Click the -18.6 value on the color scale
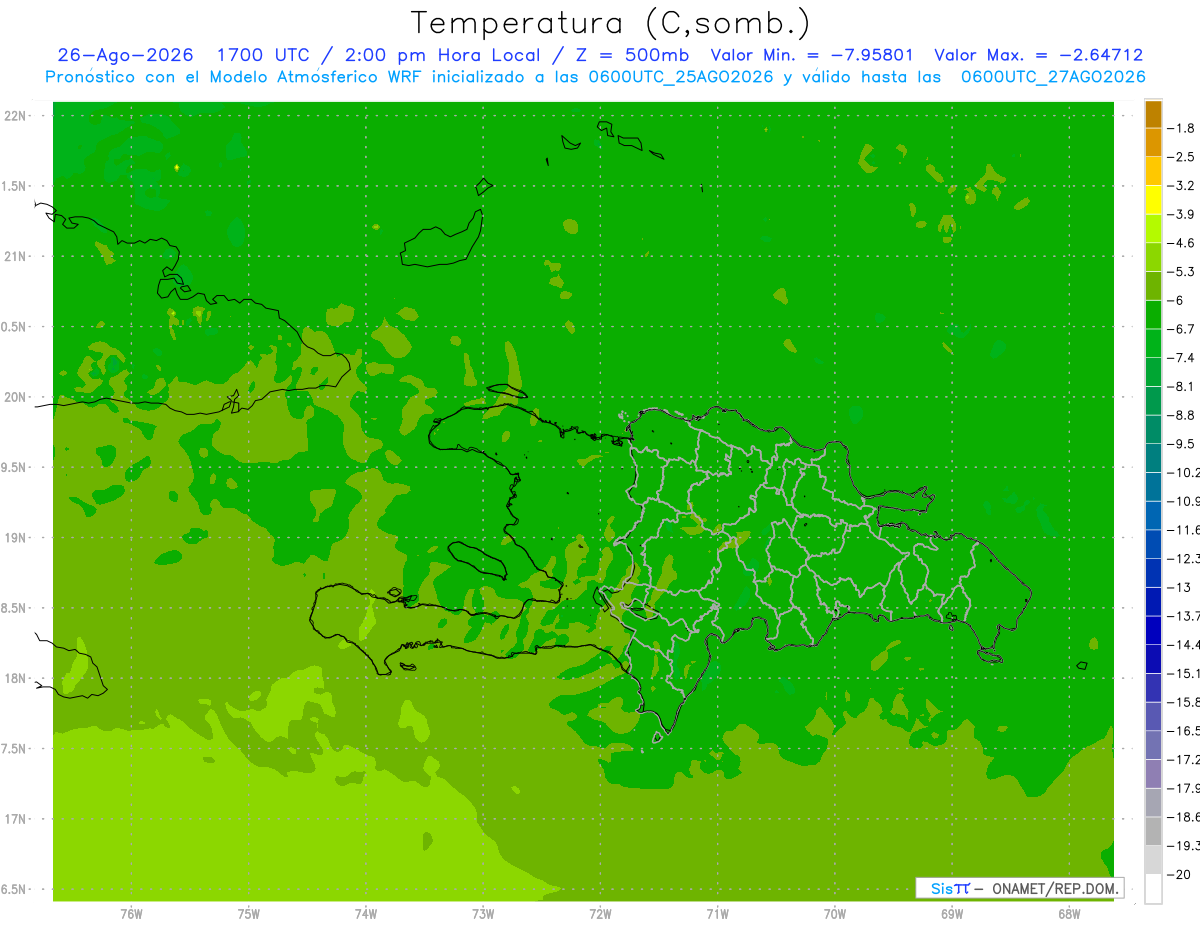 tap(1185, 817)
